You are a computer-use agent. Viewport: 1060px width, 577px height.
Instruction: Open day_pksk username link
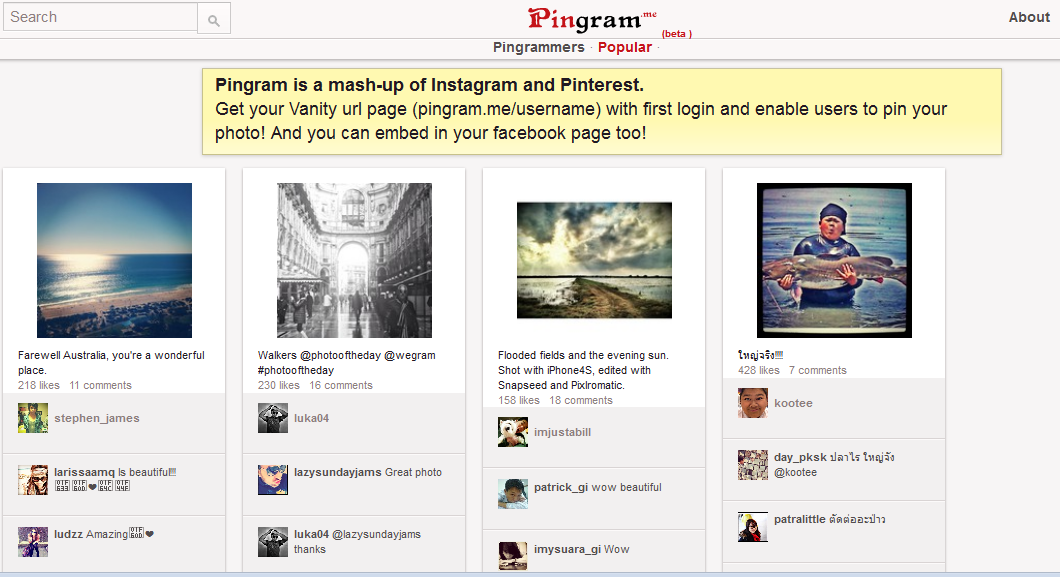click(x=800, y=457)
